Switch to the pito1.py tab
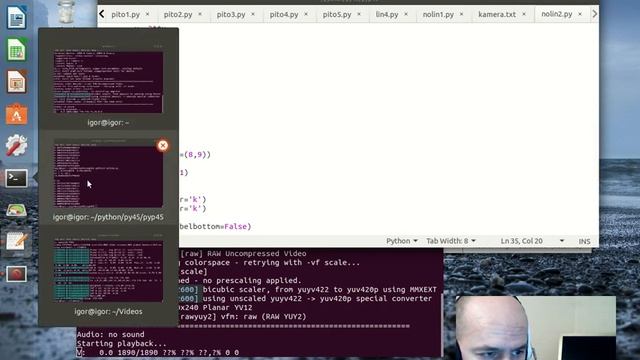640x360 pixels. [125, 14]
